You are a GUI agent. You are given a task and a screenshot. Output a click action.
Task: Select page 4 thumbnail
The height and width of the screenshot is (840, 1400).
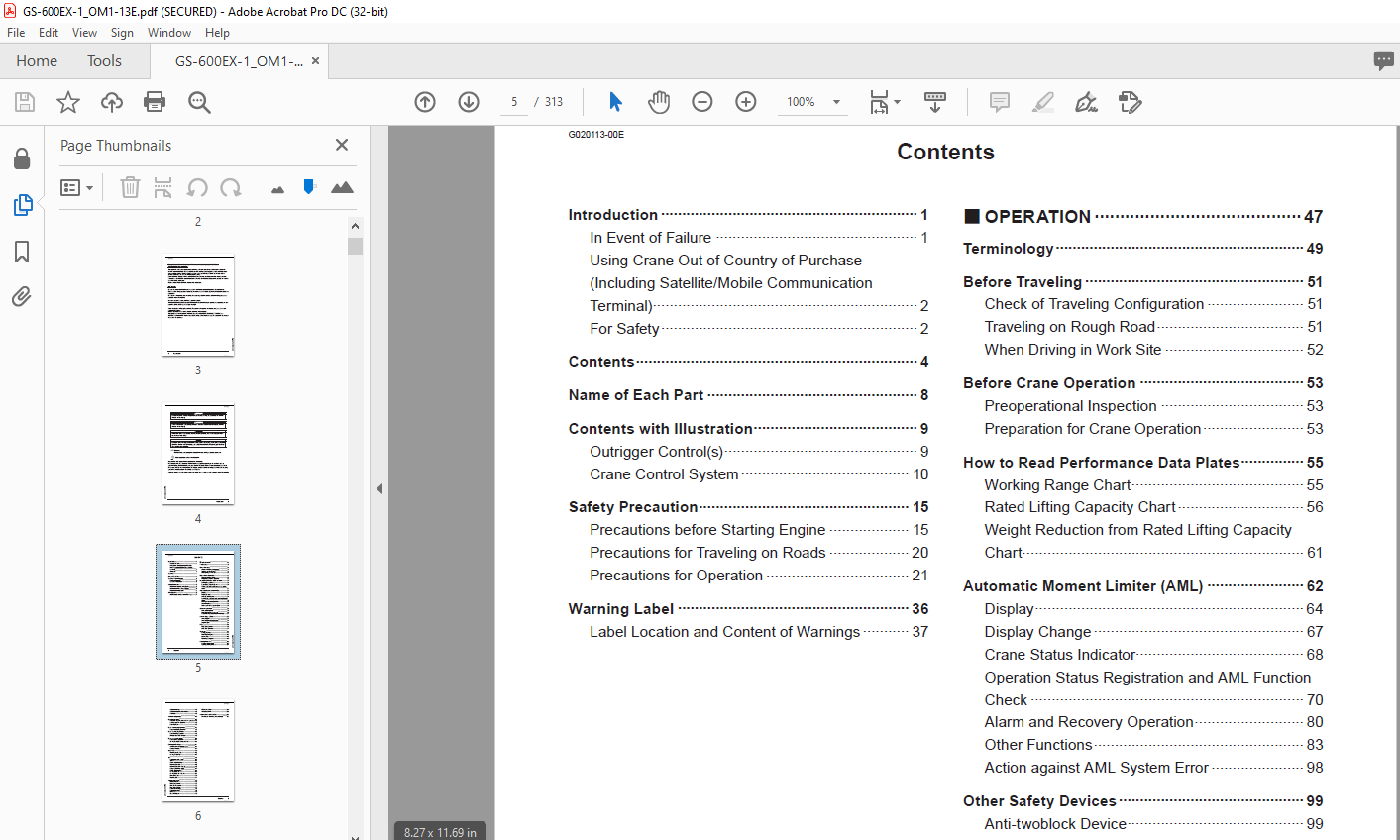[198, 455]
